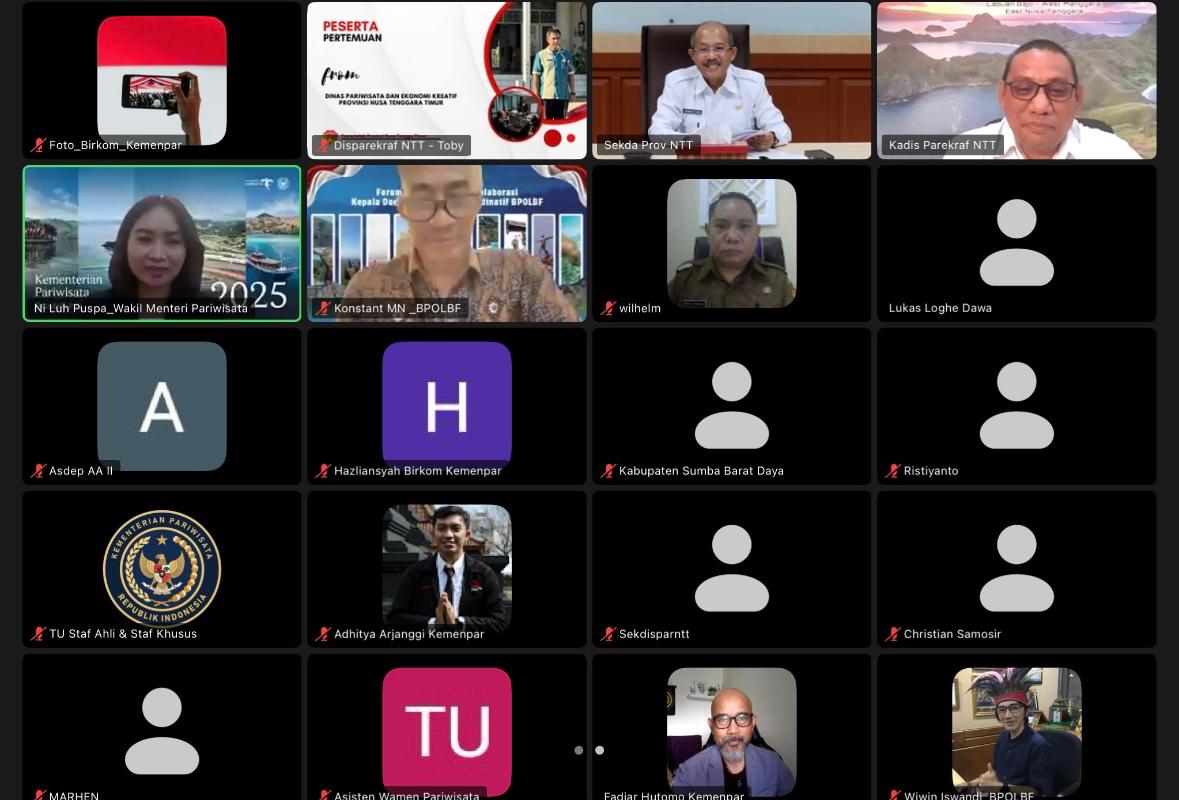Click muted mic icon next to Konstant MN _BPOLBF
Screen dimensions: 1179x800
tap(323, 309)
